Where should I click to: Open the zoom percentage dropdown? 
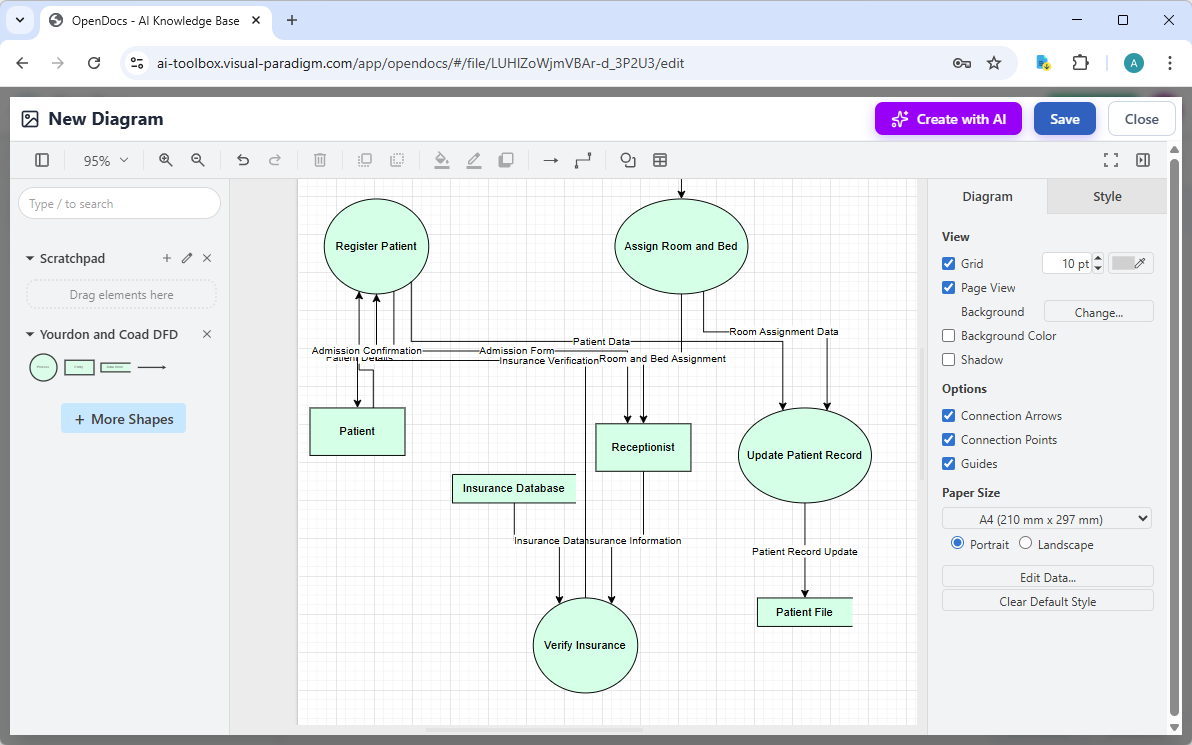(x=104, y=160)
